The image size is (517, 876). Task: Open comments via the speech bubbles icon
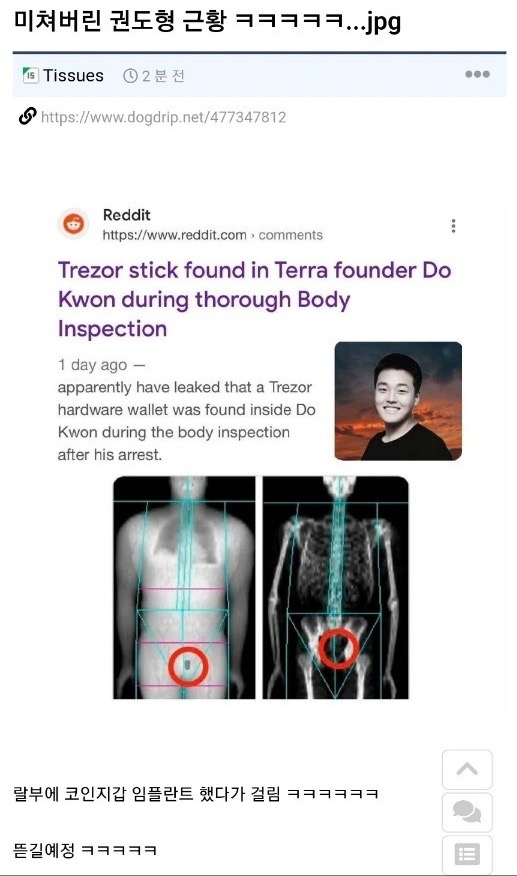point(467,812)
